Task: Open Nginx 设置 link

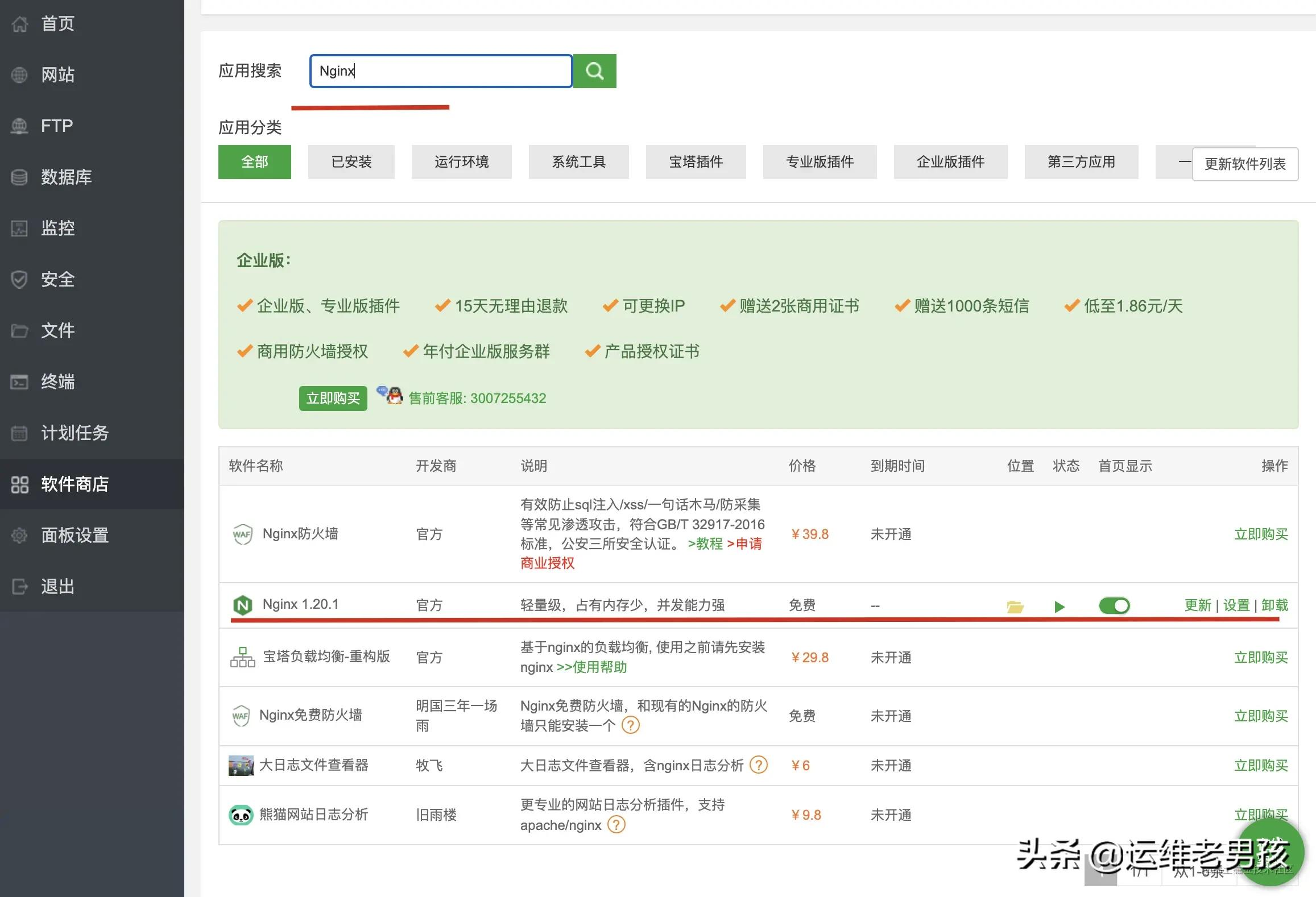Action: tap(1236, 605)
